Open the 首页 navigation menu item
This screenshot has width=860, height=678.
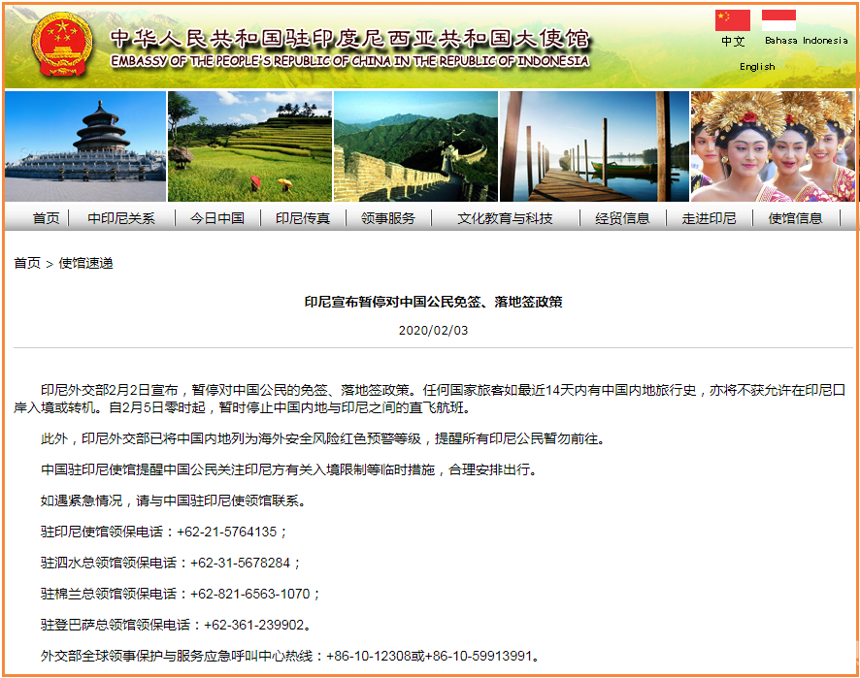click(46, 218)
